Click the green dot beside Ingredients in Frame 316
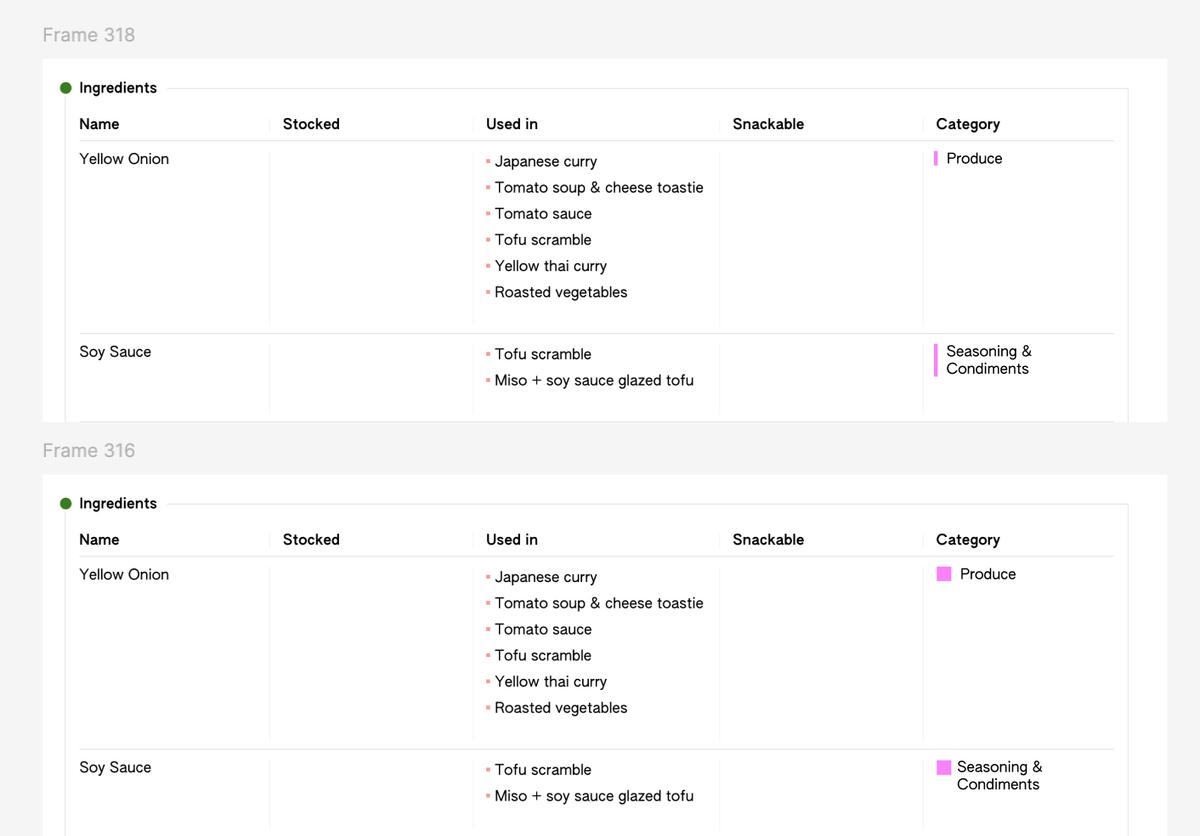Viewport: 1200px width, 836px height. [x=66, y=504]
